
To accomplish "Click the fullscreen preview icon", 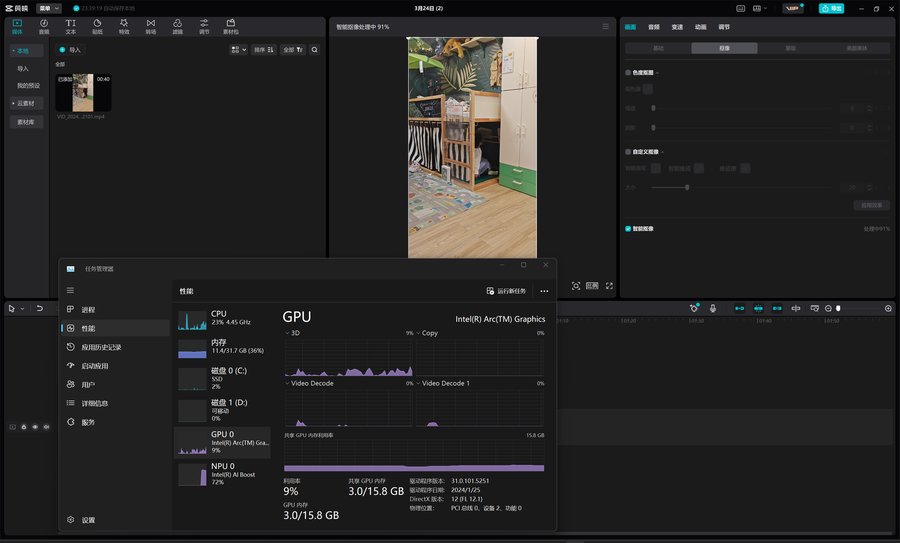I will (609, 286).
